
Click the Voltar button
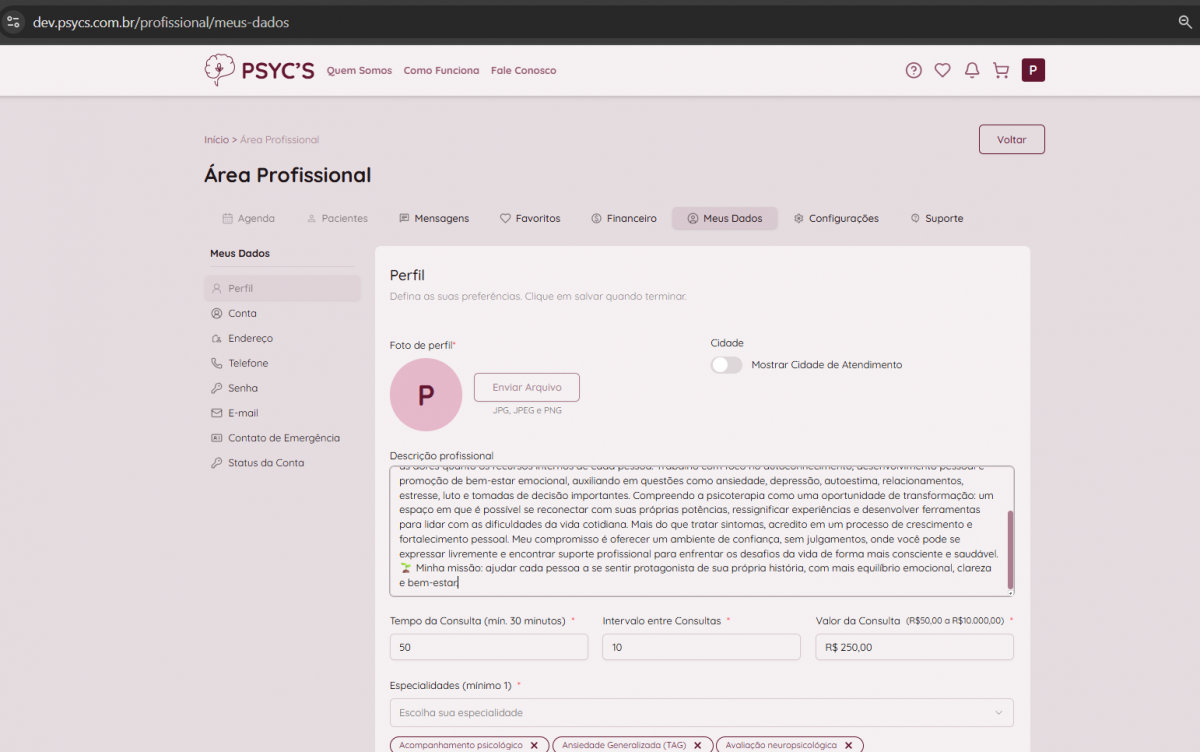click(1011, 140)
